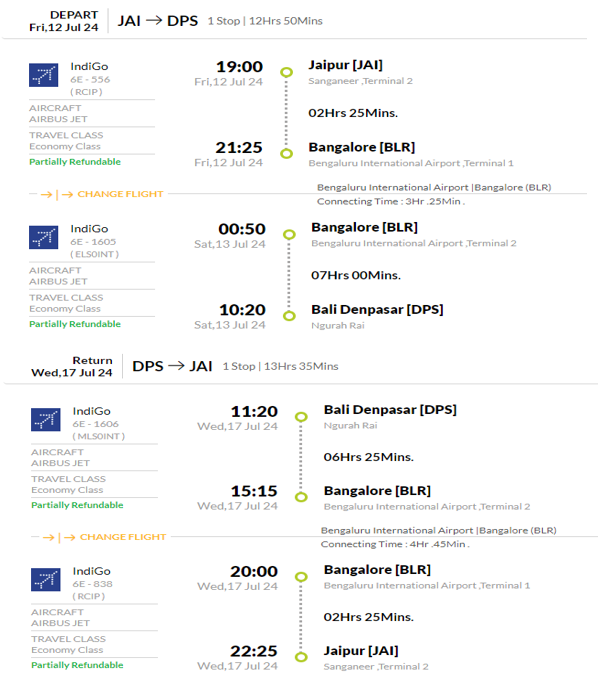Click the IndiGo logo for flight 6E-556
The image size is (607, 680).
click(43, 75)
